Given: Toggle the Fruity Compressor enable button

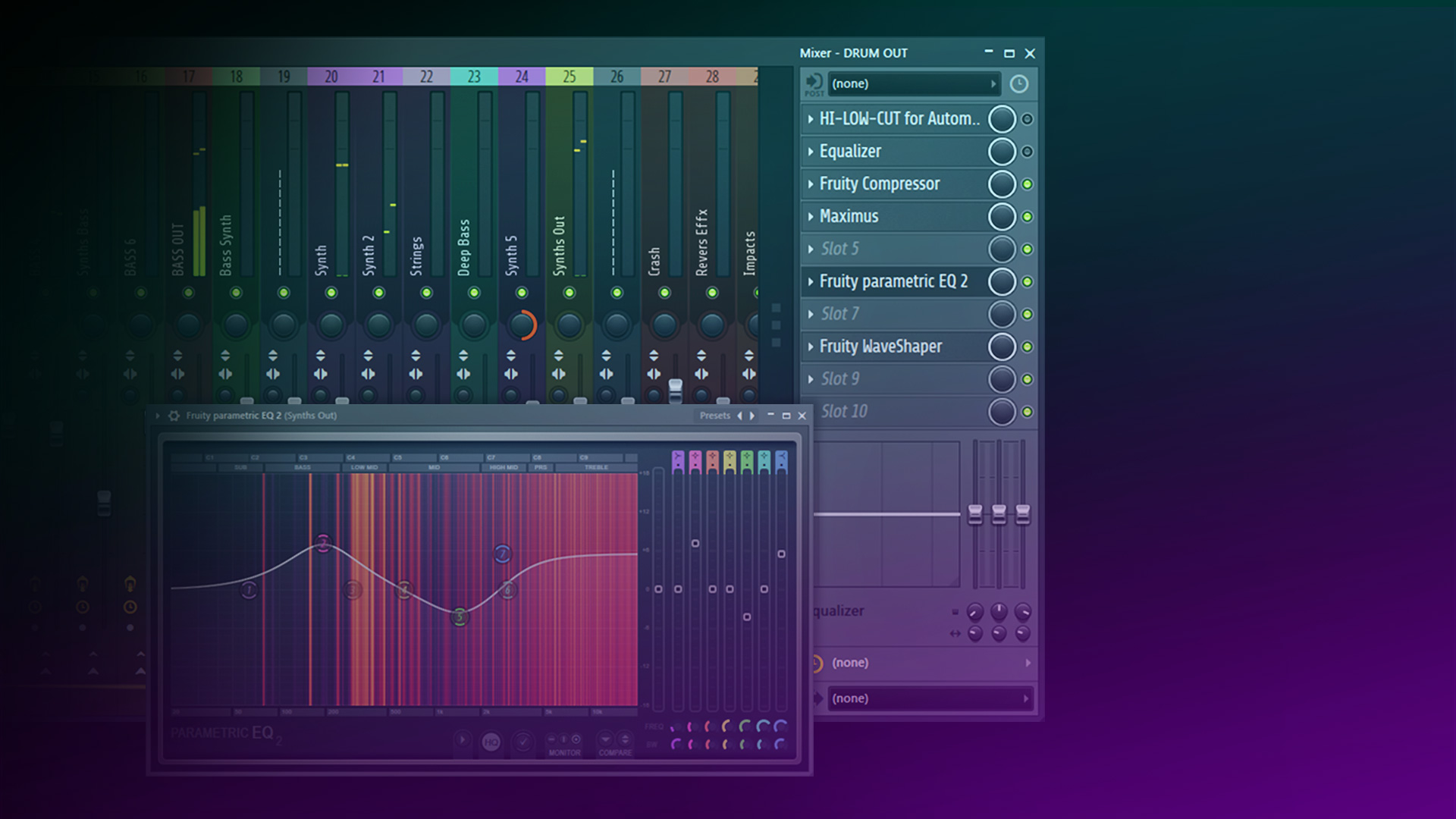Looking at the screenshot, I should [1028, 184].
